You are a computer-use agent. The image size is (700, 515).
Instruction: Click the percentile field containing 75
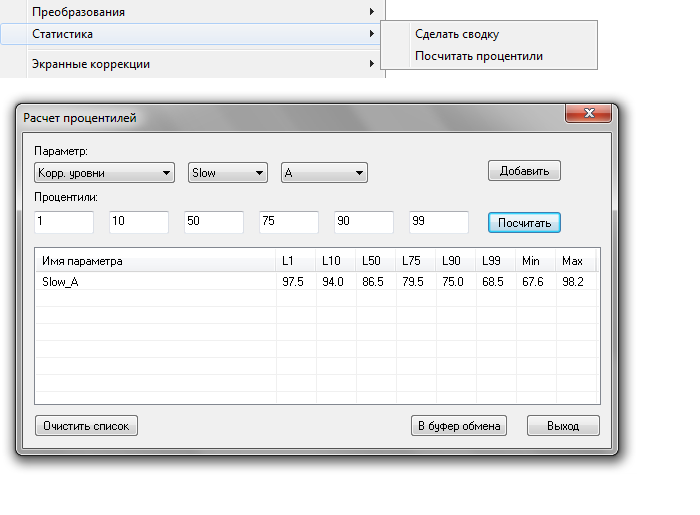click(289, 221)
